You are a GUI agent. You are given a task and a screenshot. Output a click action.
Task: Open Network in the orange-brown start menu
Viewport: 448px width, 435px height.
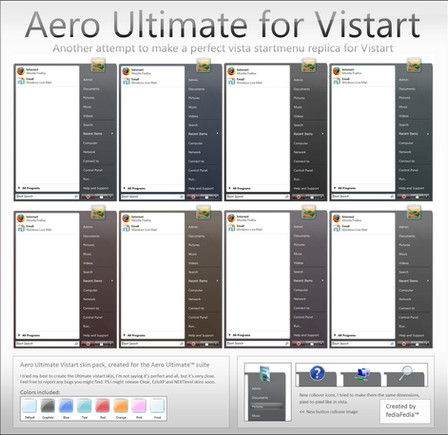pos(194,299)
